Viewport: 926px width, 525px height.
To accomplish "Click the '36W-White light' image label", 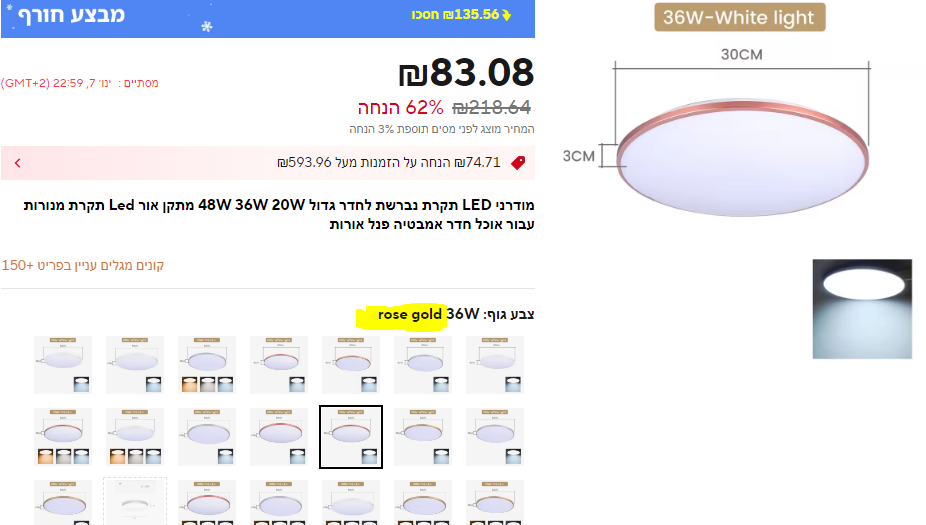I will coord(740,17).
